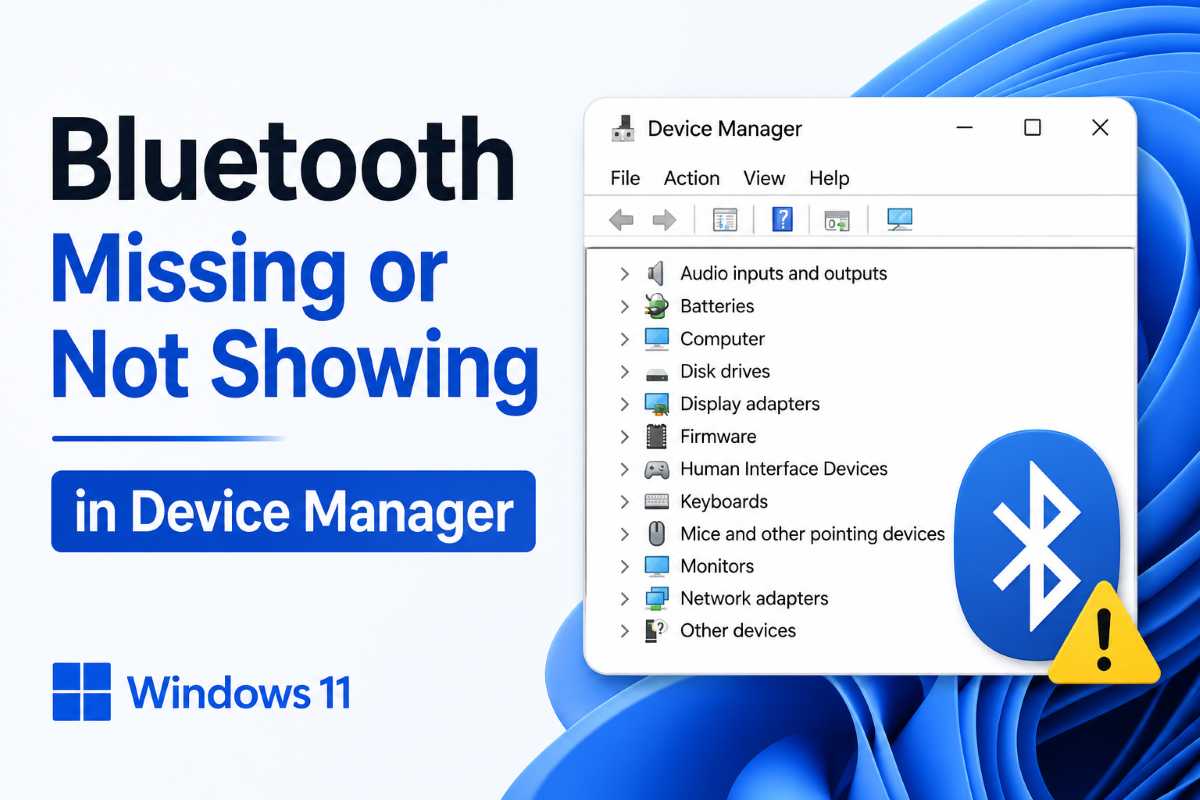This screenshot has width=1200, height=800.
Task: Expand the Human Interface Devices chevron
Action: point(624,469)
